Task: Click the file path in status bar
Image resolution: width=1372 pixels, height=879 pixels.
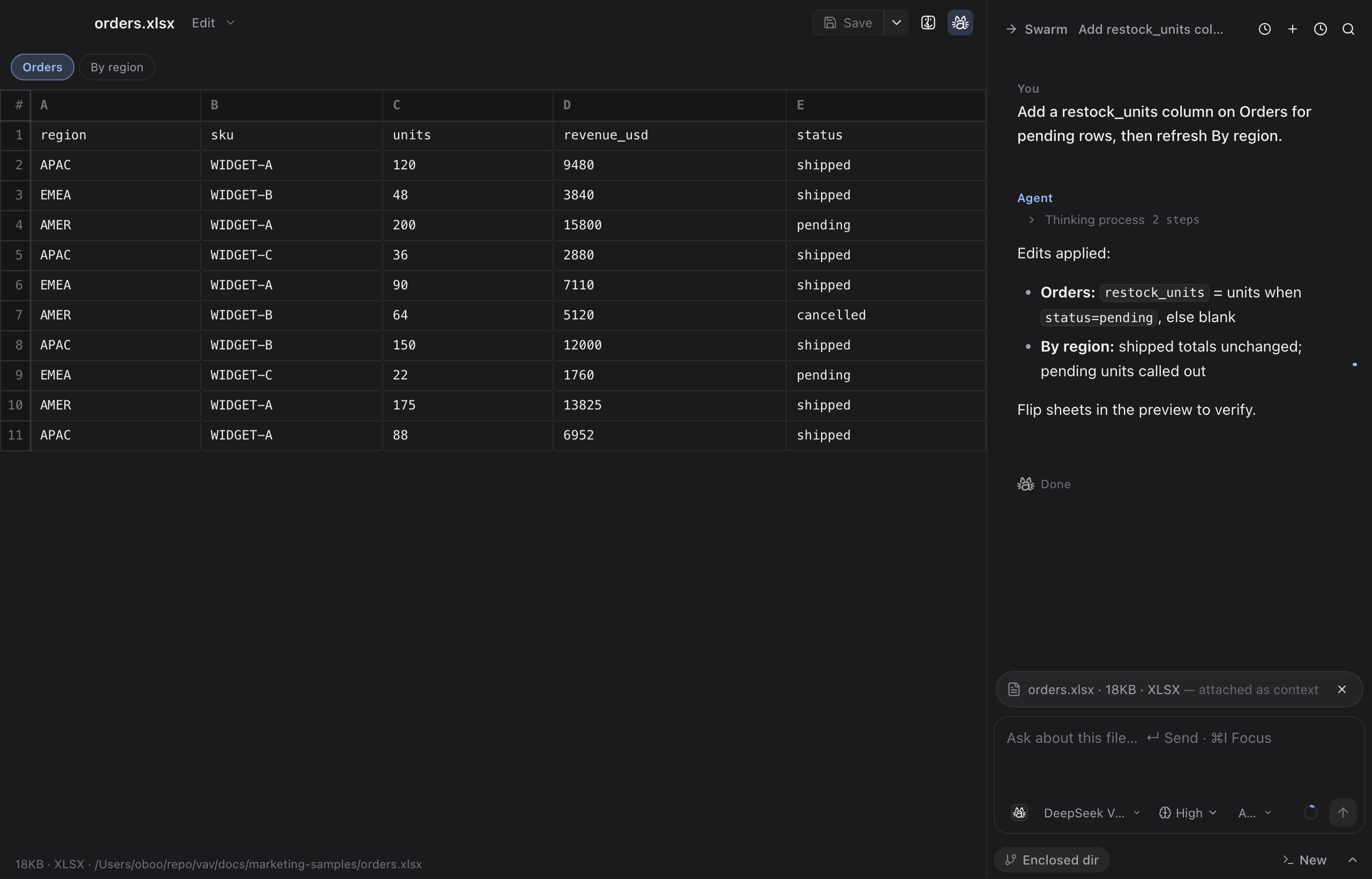Action: [x=258, y=864]
